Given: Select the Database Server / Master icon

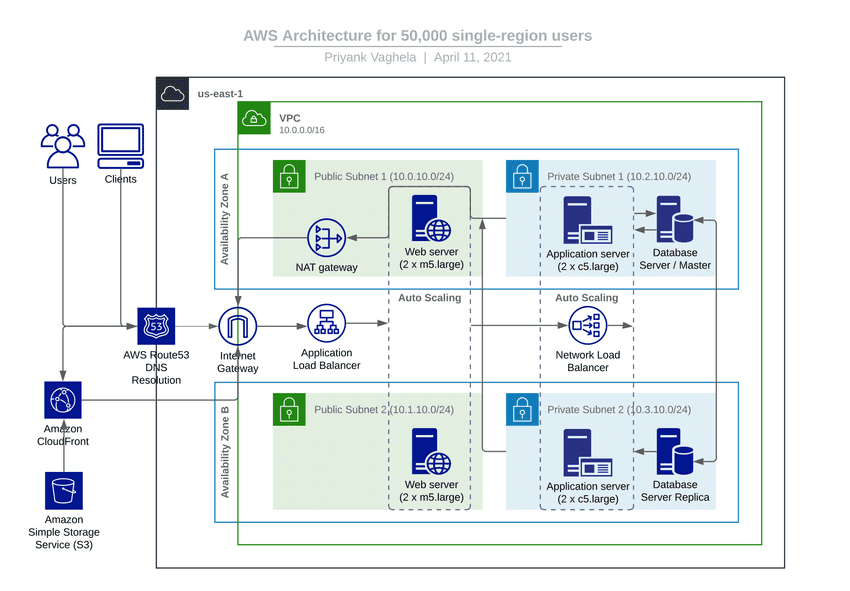Looking at the screenshot, I should (675, 220).
